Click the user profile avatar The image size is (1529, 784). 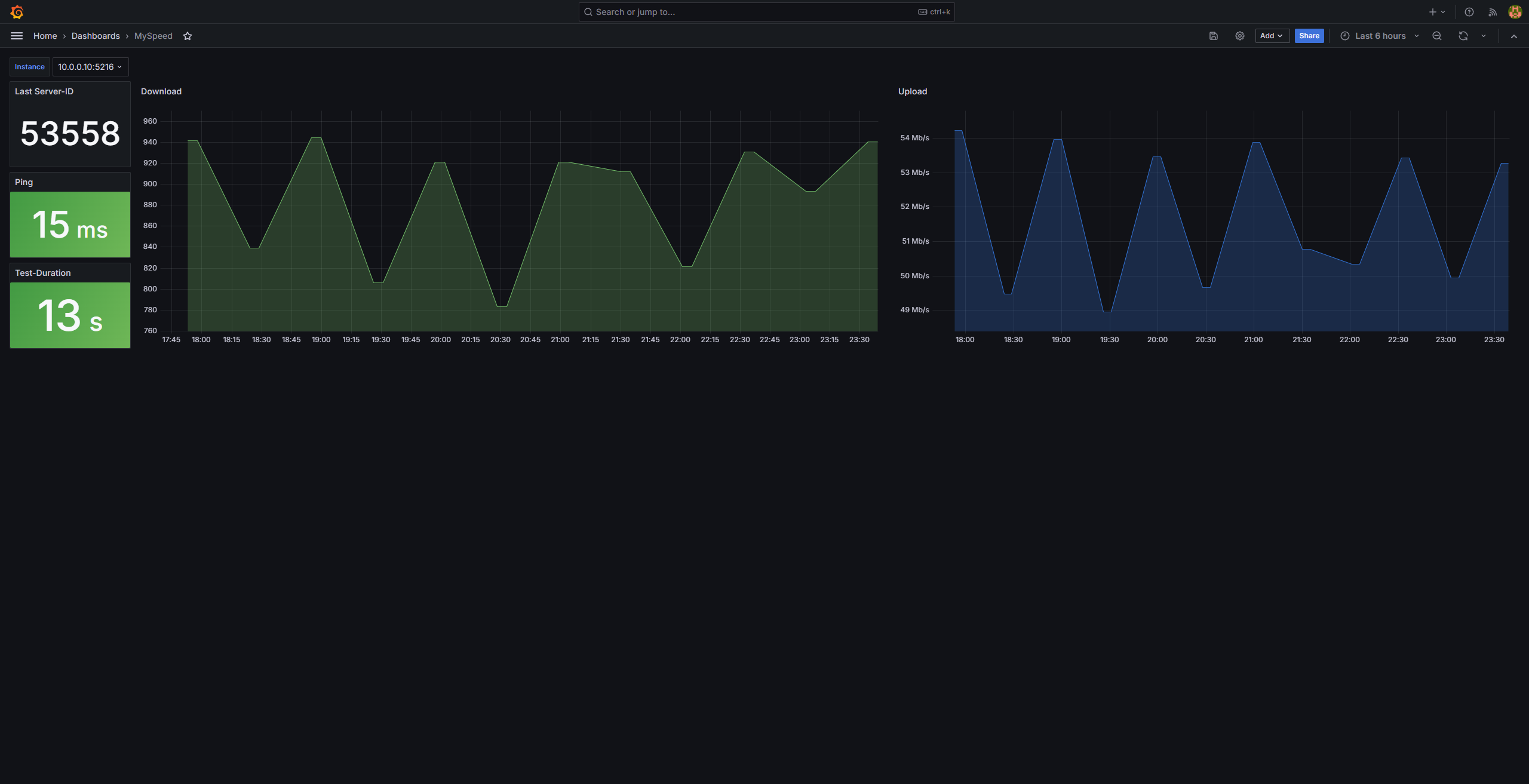click(1515, 12)
